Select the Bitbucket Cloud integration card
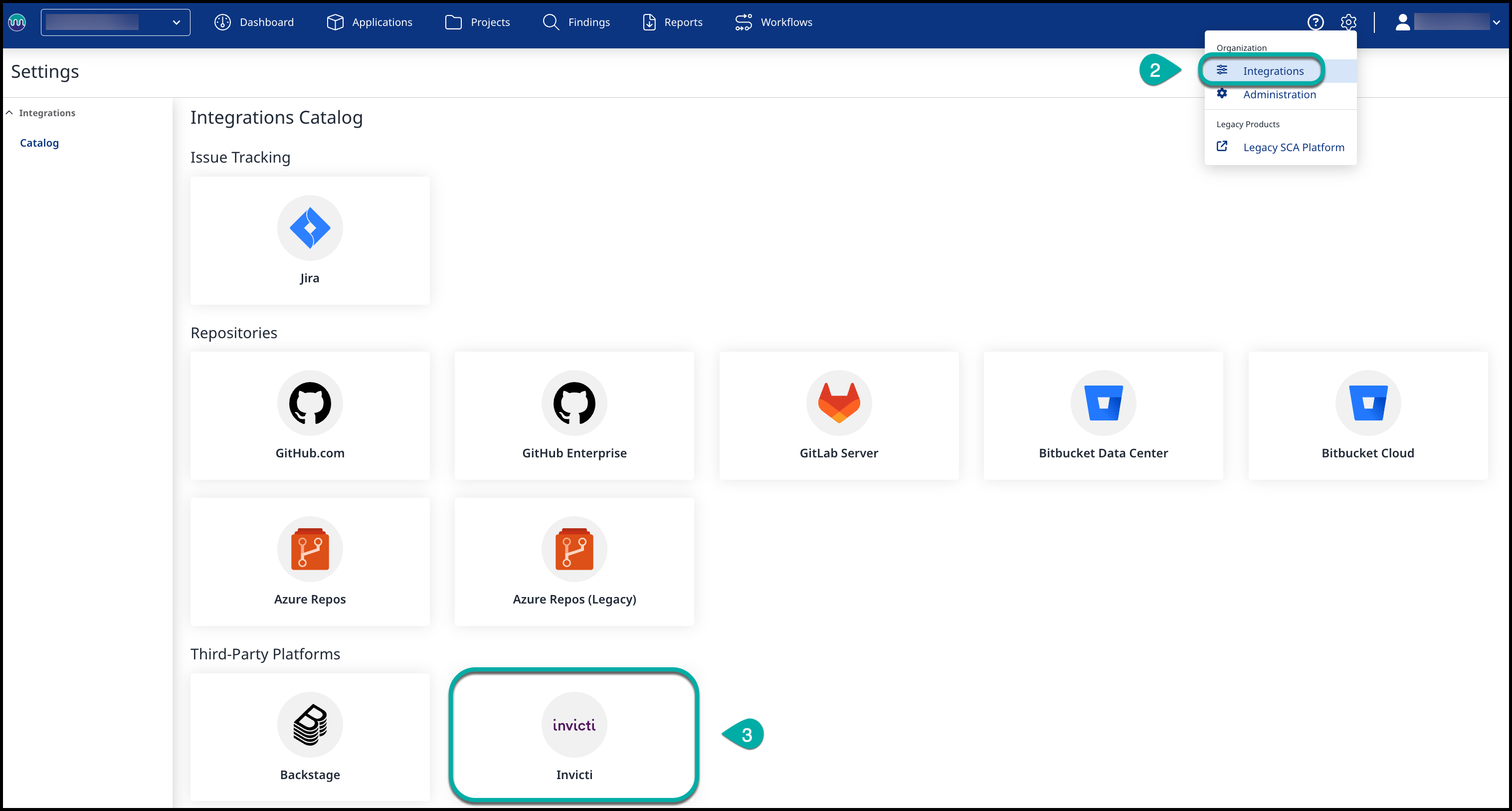This screenshot has width=1512, height=811. [x=1367, y=415]
